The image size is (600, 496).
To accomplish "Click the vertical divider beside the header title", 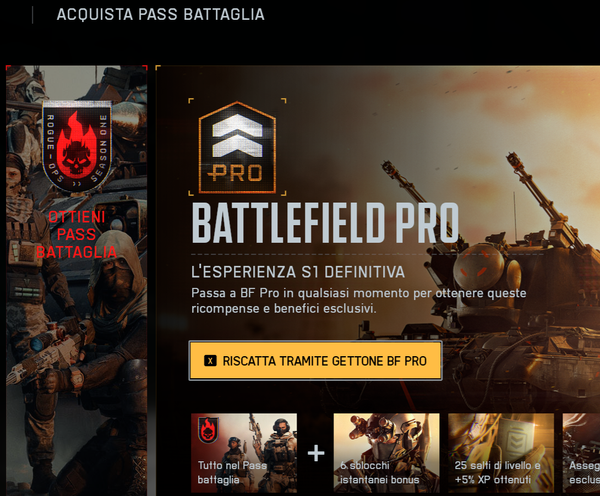I will tap(33, 15).
